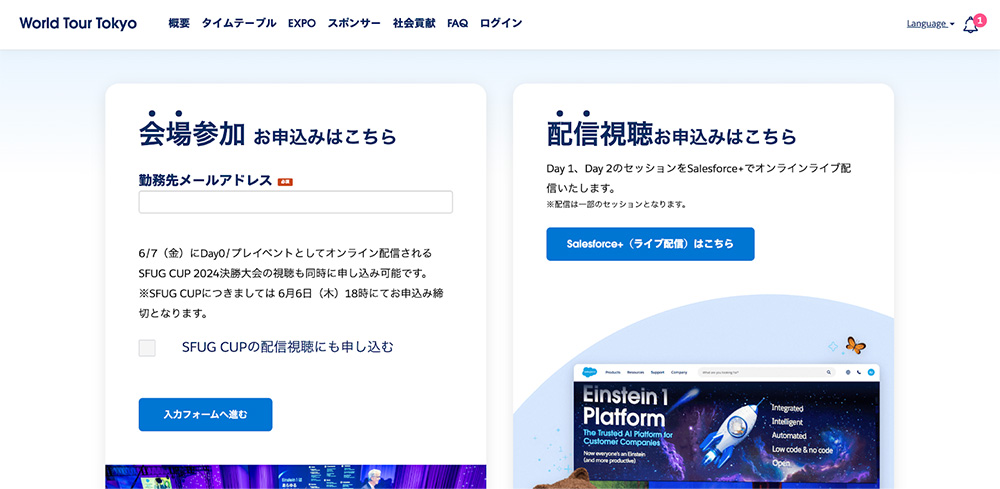Open the 概要 menu item
This screenshot has width=1000, height=489.
click(179, 23)
